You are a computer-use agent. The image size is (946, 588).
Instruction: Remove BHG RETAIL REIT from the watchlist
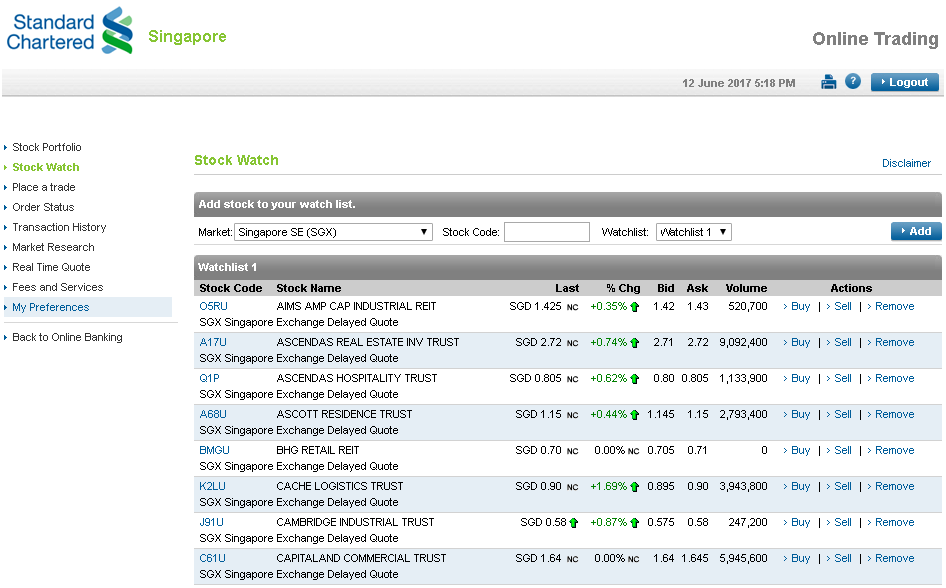[x=894, y=450]
